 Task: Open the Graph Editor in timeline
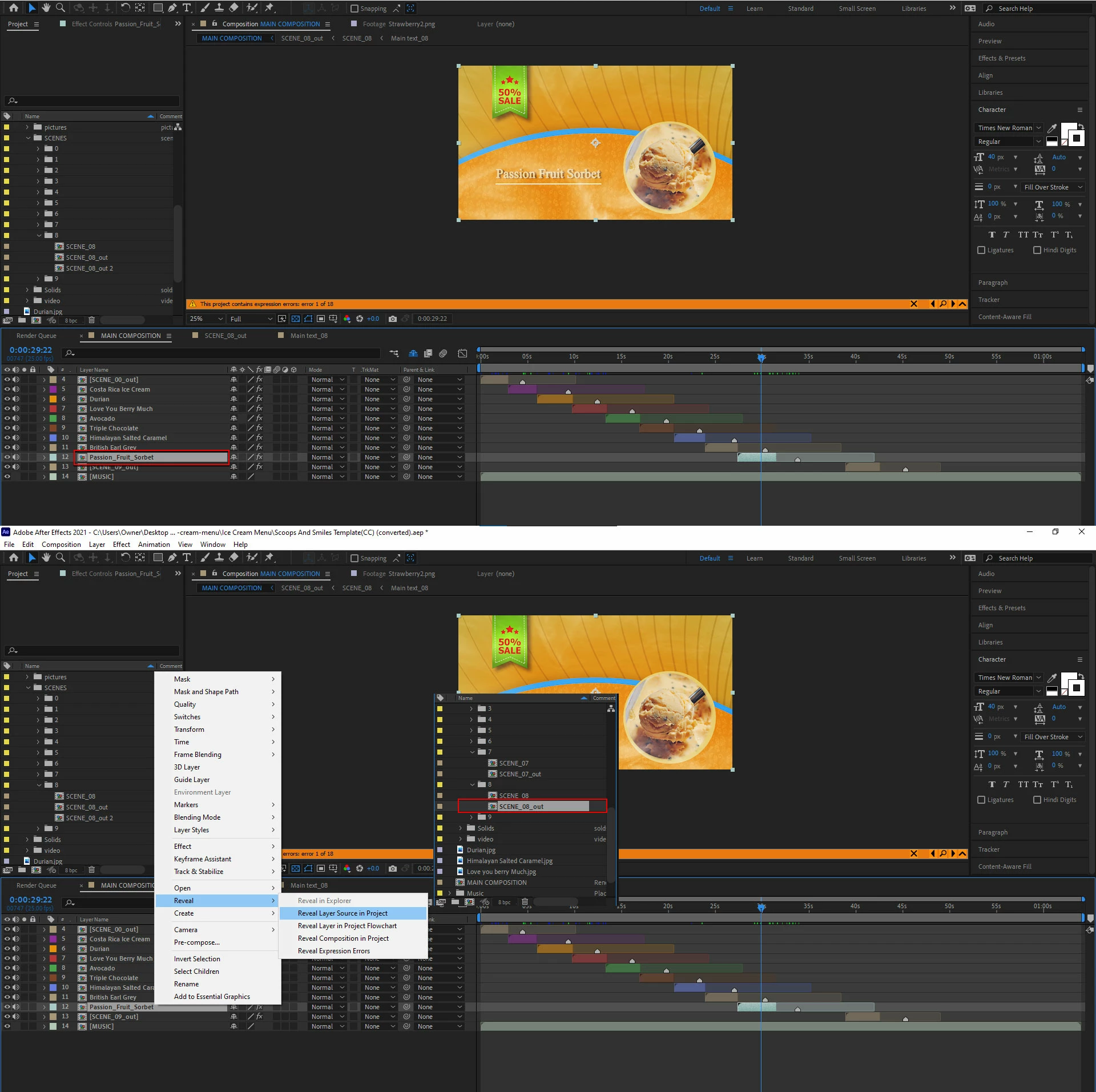point(462,354)
